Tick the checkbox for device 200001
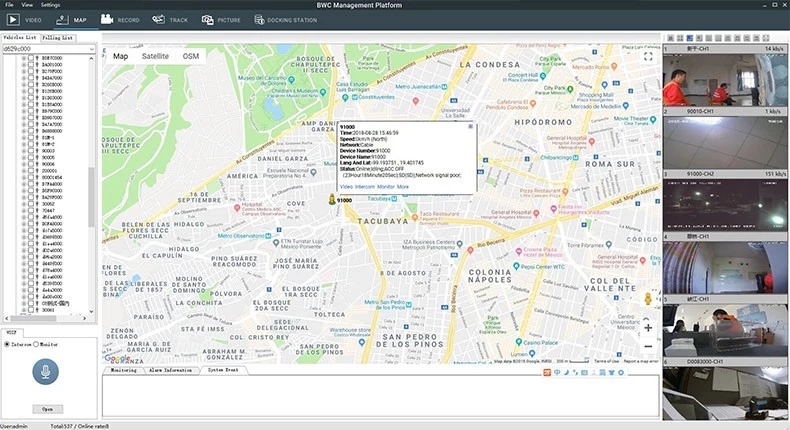Image resolution: width=790 pixels, height=430 pixels. tap(31, 171)
